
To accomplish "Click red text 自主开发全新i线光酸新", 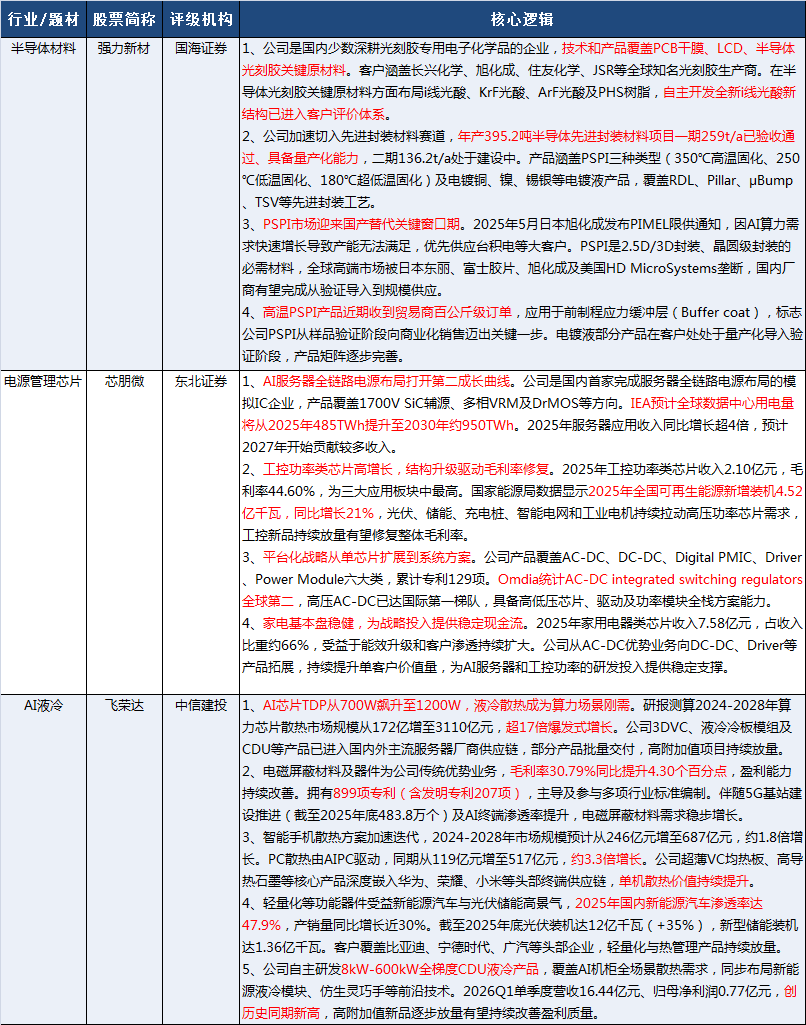I will click(x=730, y=93).
